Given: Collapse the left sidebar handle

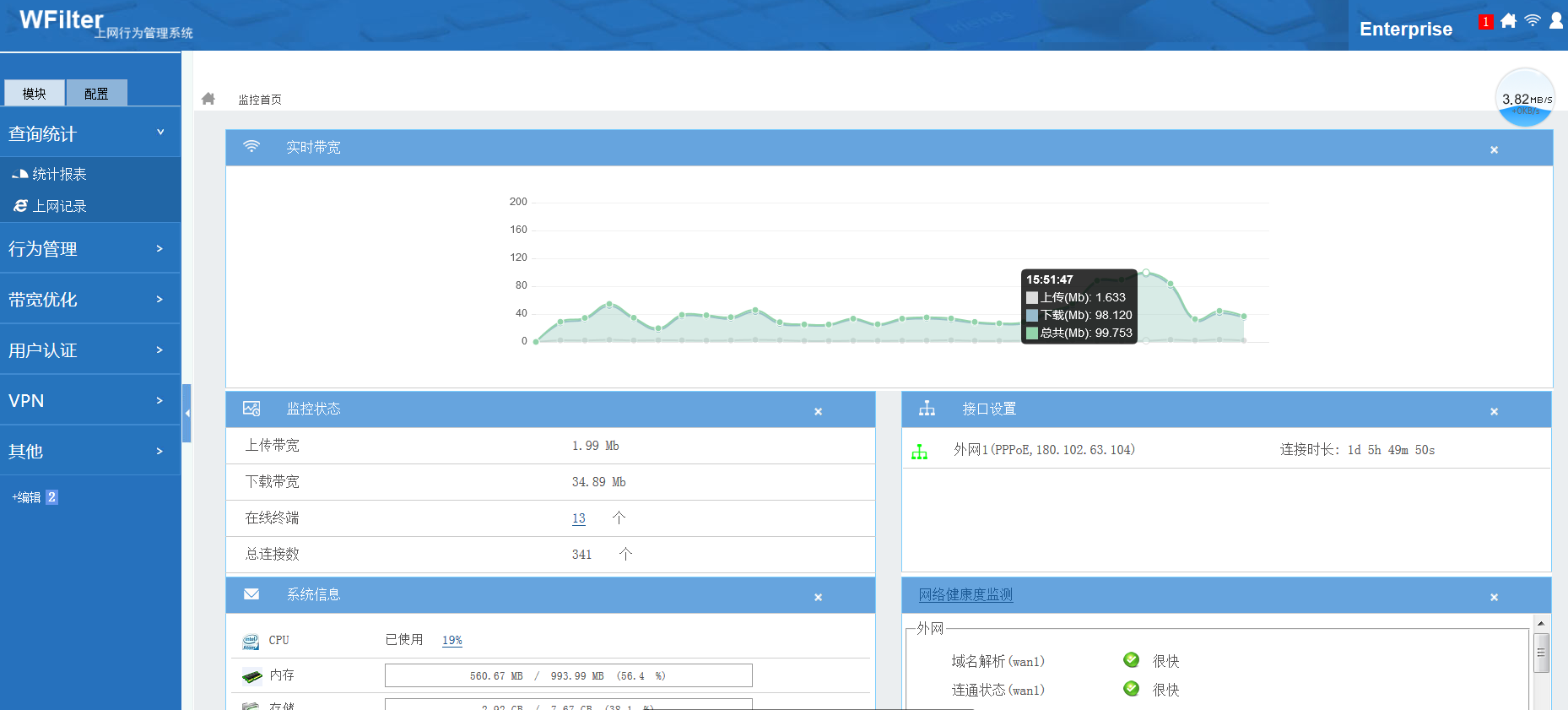Looking at the screenshot, I should tap(187, 413).
